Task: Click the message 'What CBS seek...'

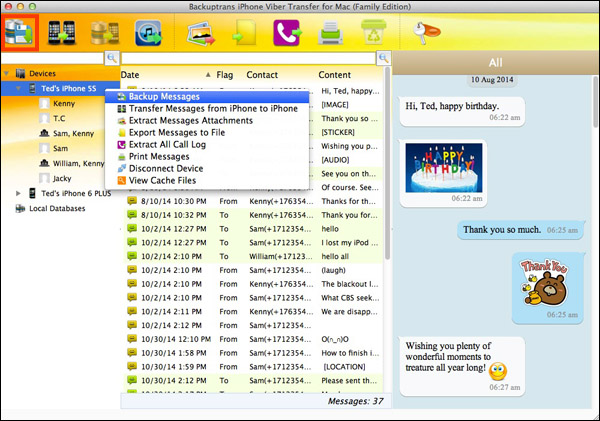Action: [x=253, y=297]
